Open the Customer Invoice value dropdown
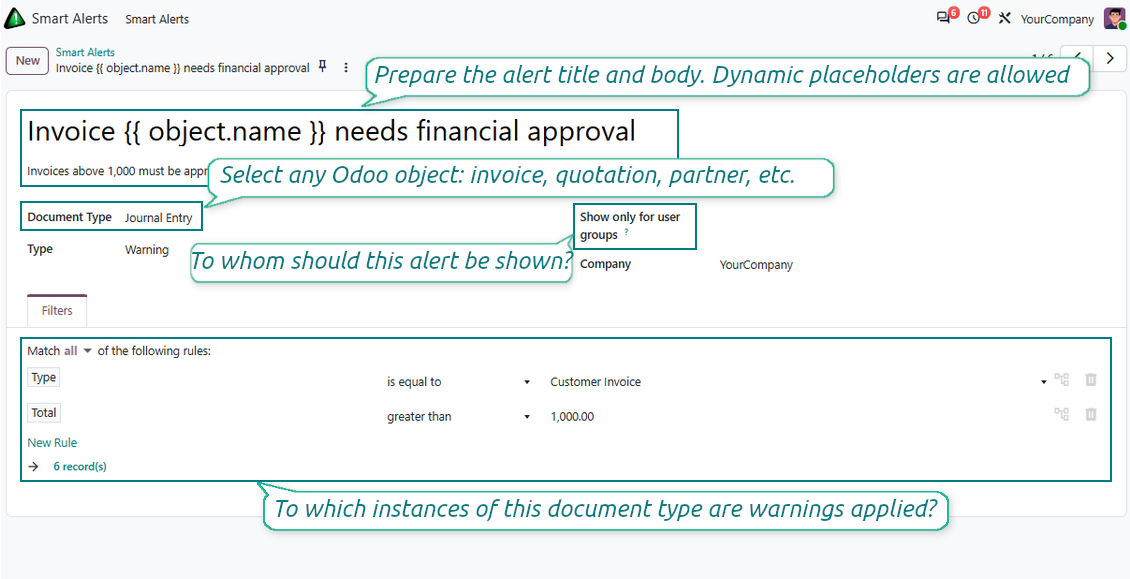This screenshot has height=579, width=1130. point(798,381)
